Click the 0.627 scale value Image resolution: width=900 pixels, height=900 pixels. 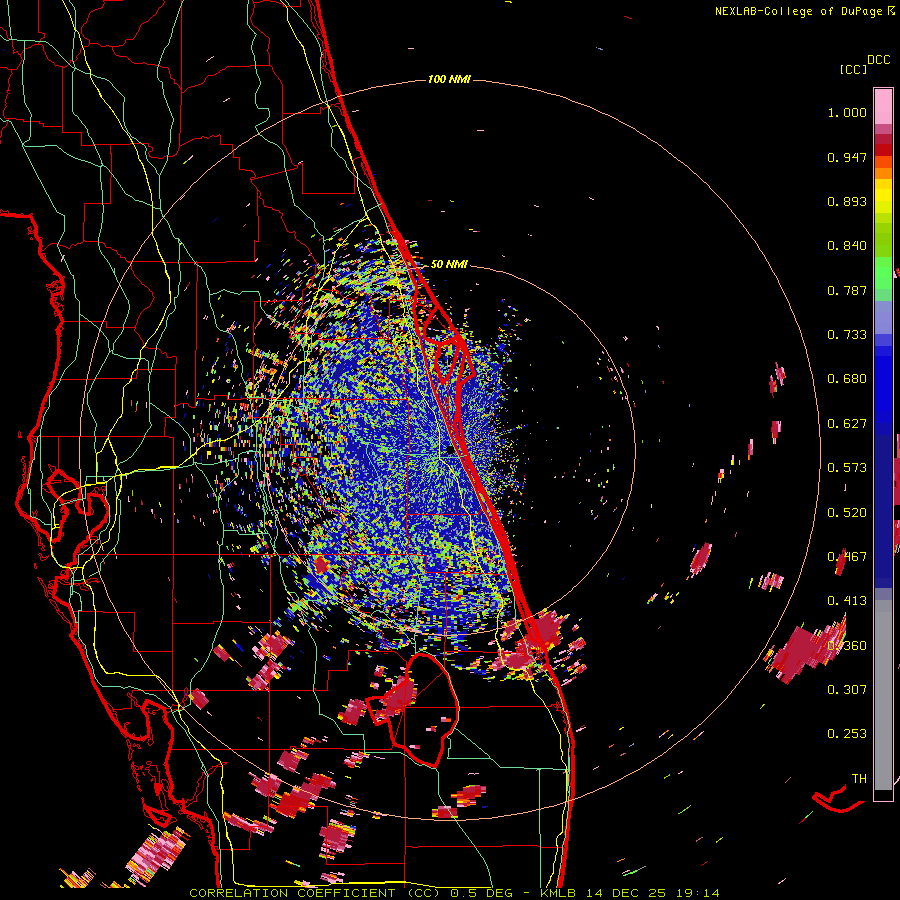tap(847, 424)
